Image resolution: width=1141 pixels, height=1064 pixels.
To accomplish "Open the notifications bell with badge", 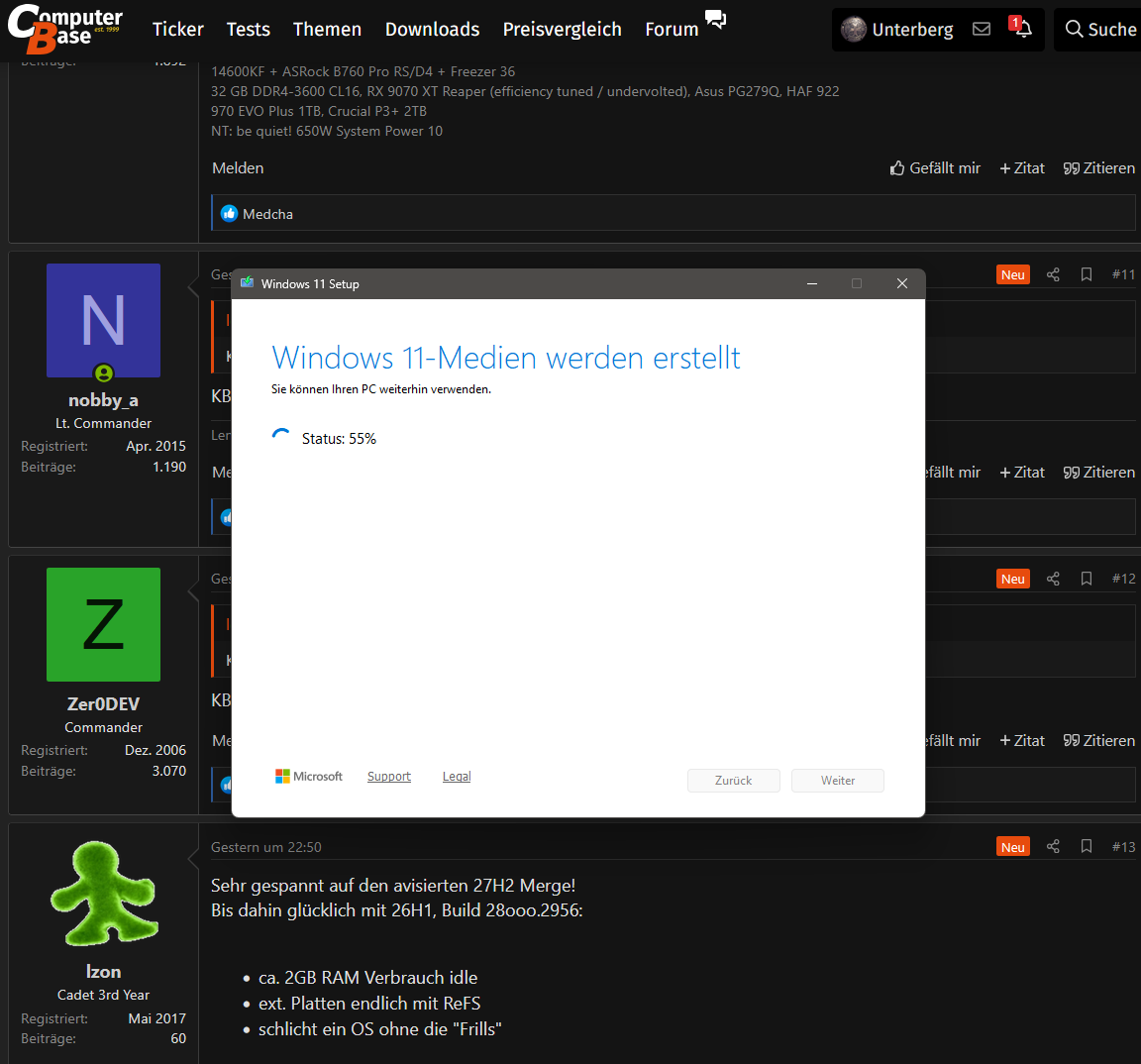I will click(x=1020, y=27).
